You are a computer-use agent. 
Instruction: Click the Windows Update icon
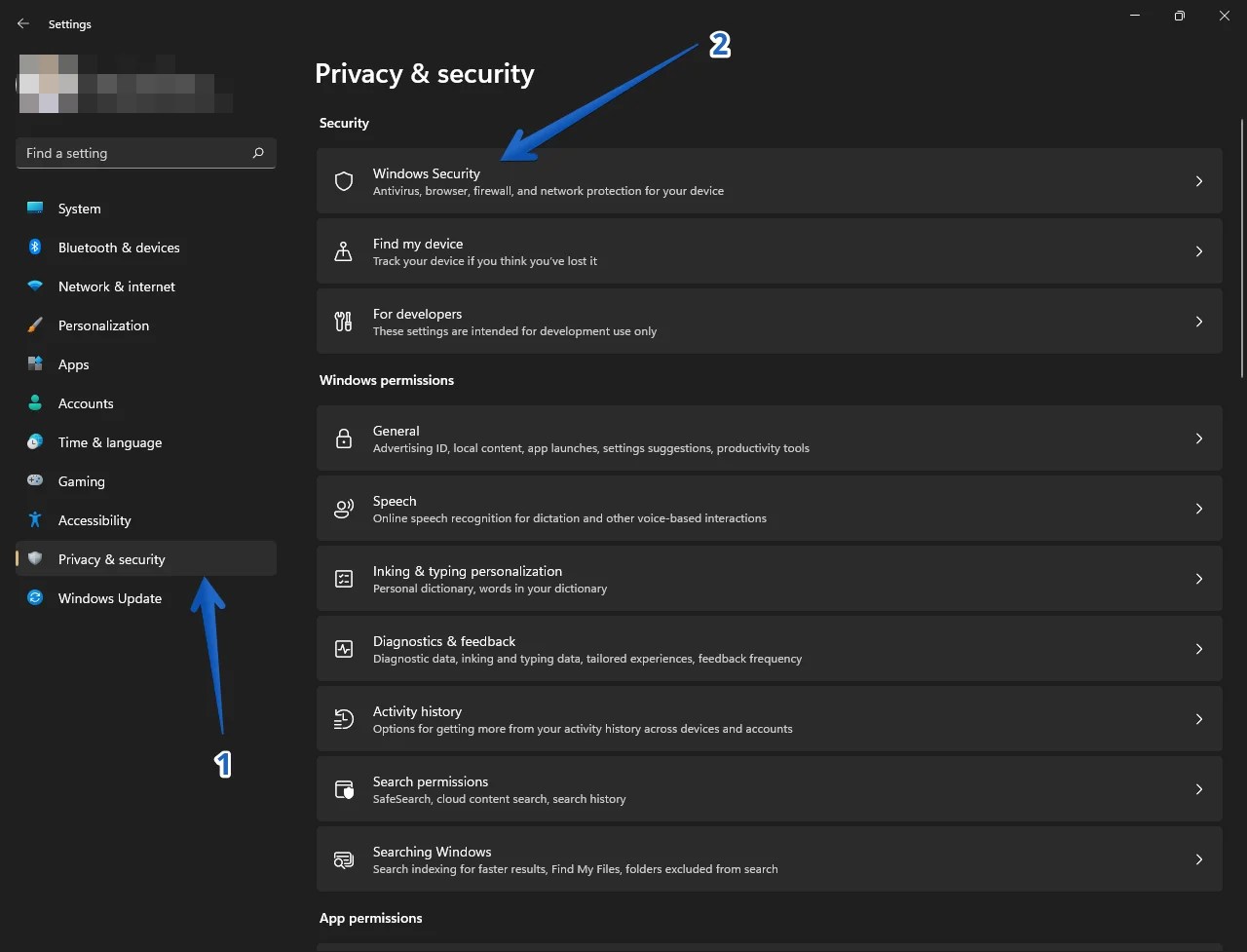click(35, 598)
